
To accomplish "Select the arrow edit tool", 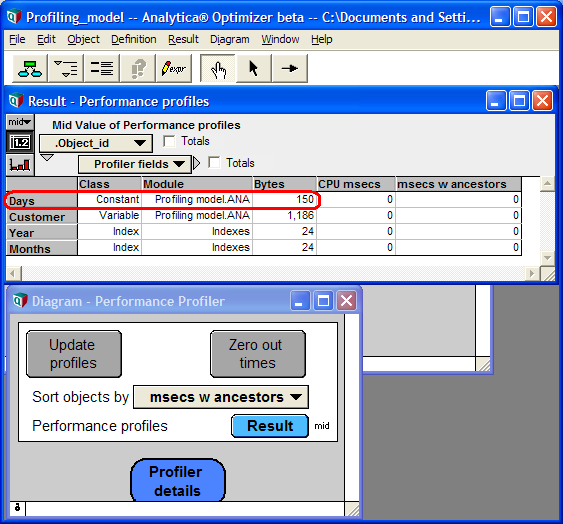I will [254, 68].
